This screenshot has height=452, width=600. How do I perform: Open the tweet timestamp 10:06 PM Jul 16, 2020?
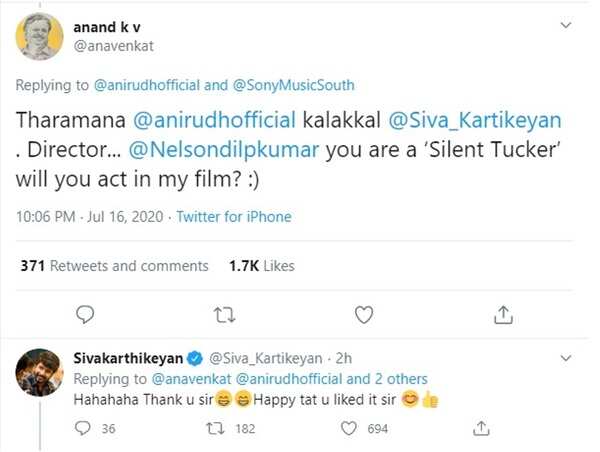(x=90, y=216)
